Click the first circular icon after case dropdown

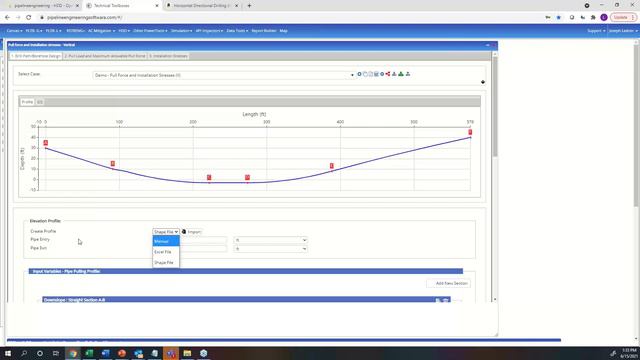pyautogui.click(x=359, y=74)
